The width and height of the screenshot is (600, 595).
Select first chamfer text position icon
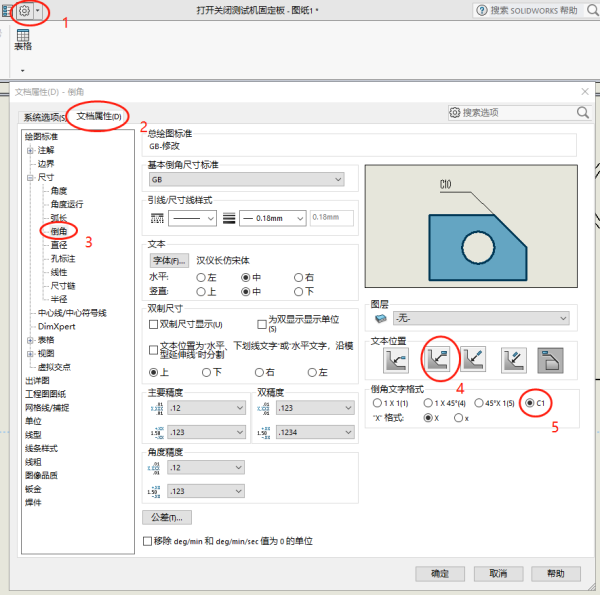click(x=396, y=360)
